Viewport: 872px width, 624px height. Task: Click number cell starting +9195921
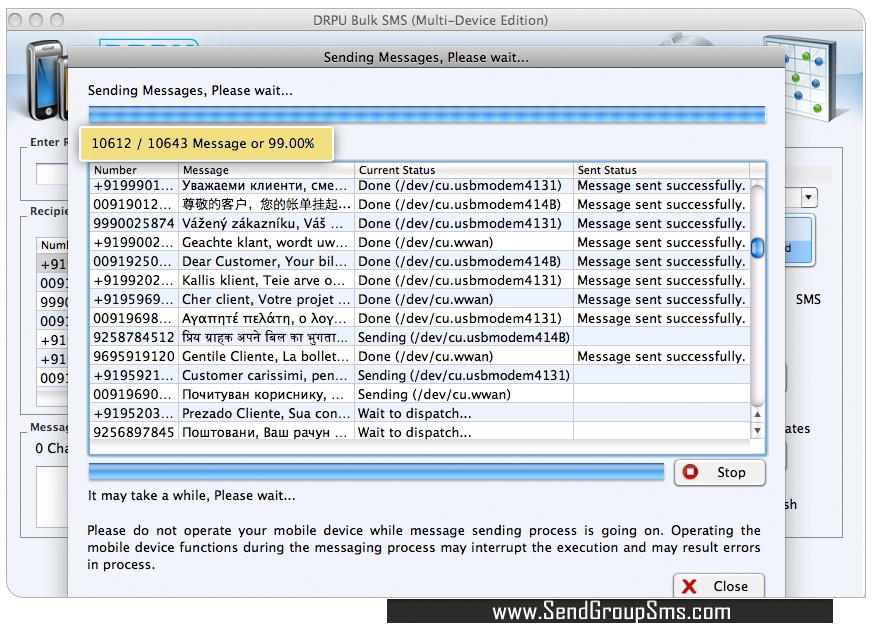[134, 375]
